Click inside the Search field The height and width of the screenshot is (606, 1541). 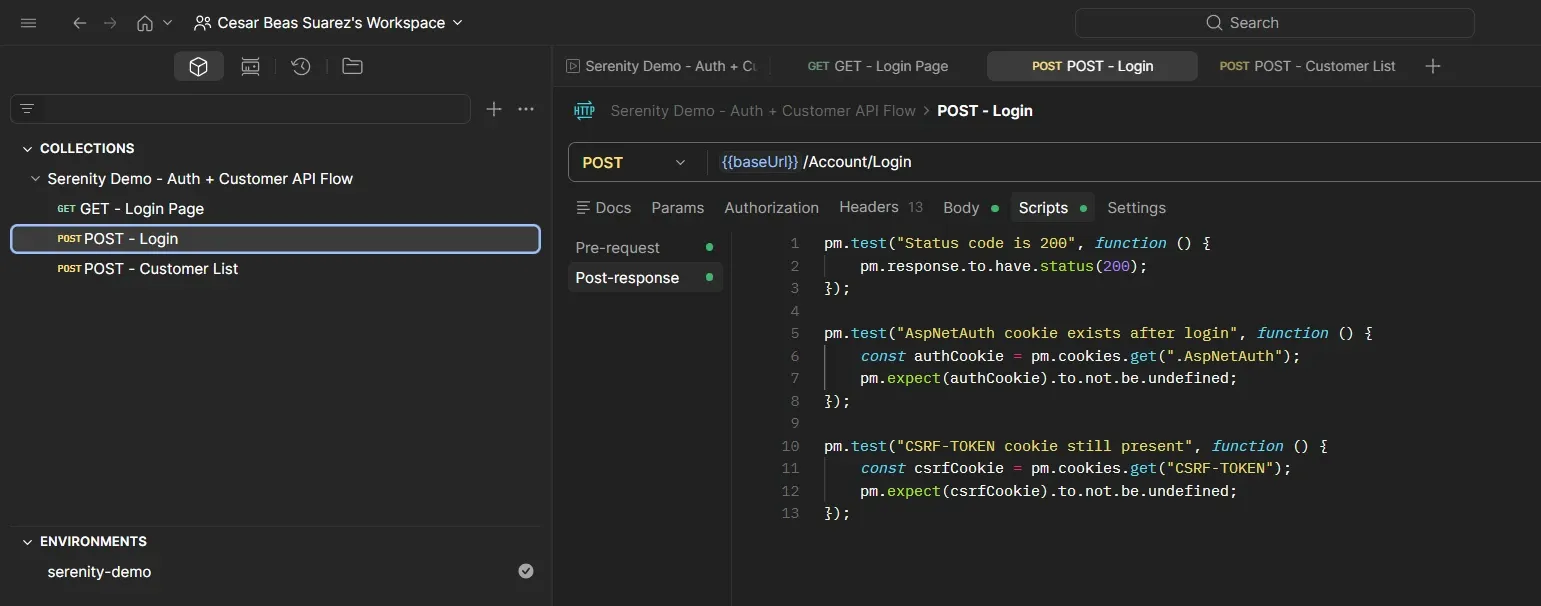tap(1274, 22)
